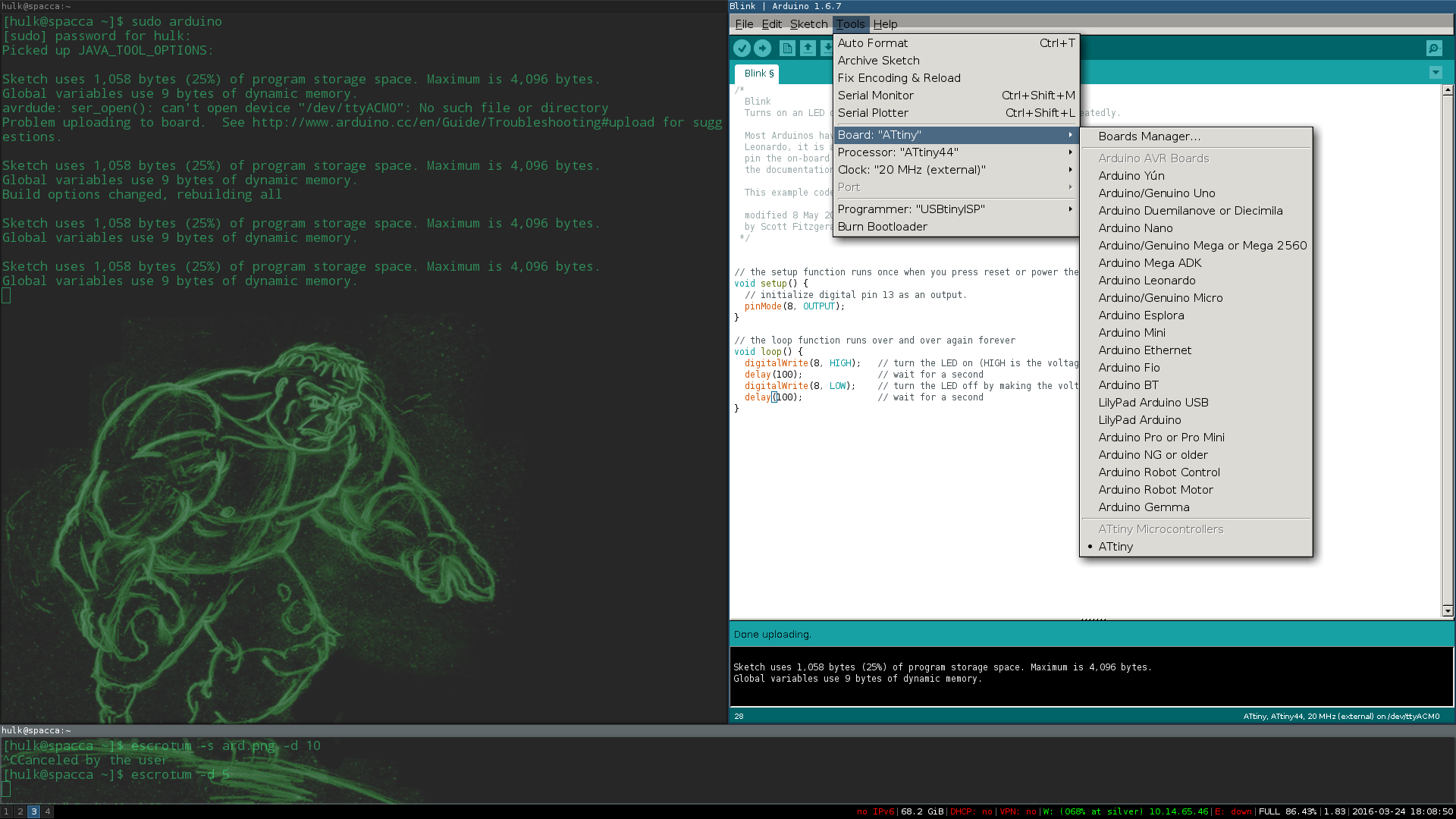The height and width of the screenshot is (819, 1456).
Task: Open the tab options dropdown arrow
Action: (1436, 73)
